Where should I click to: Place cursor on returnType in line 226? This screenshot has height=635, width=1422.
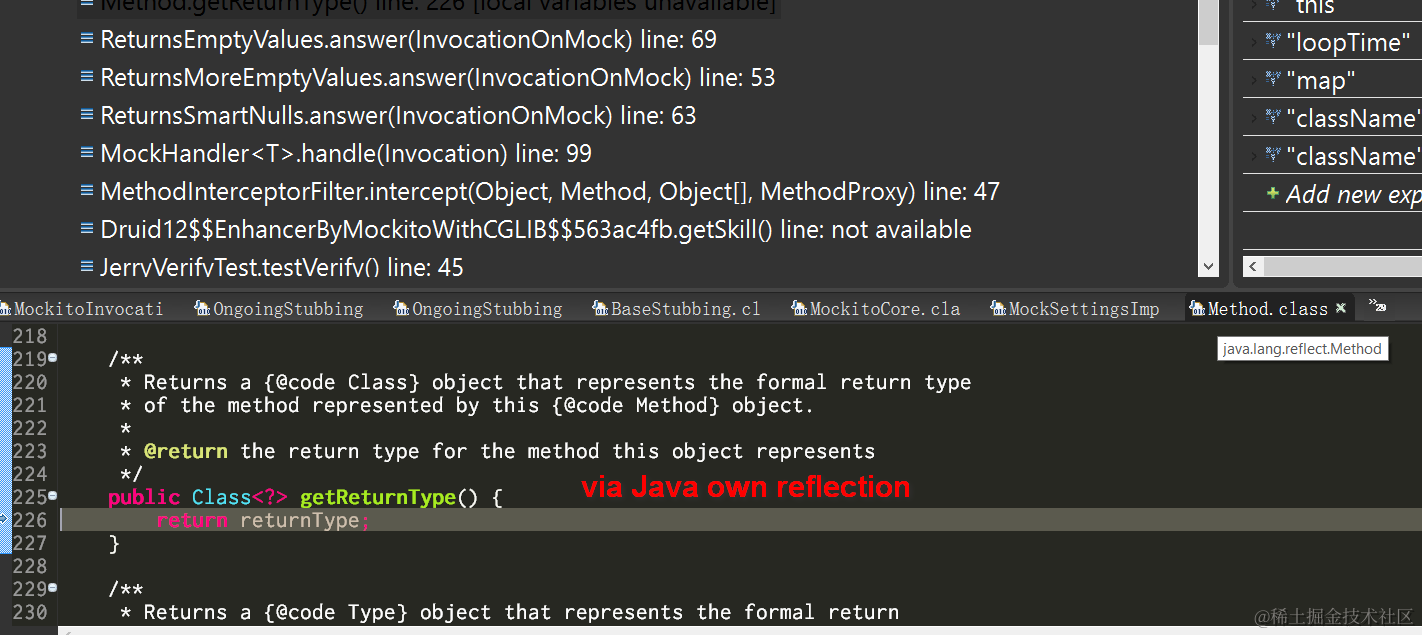299,520
